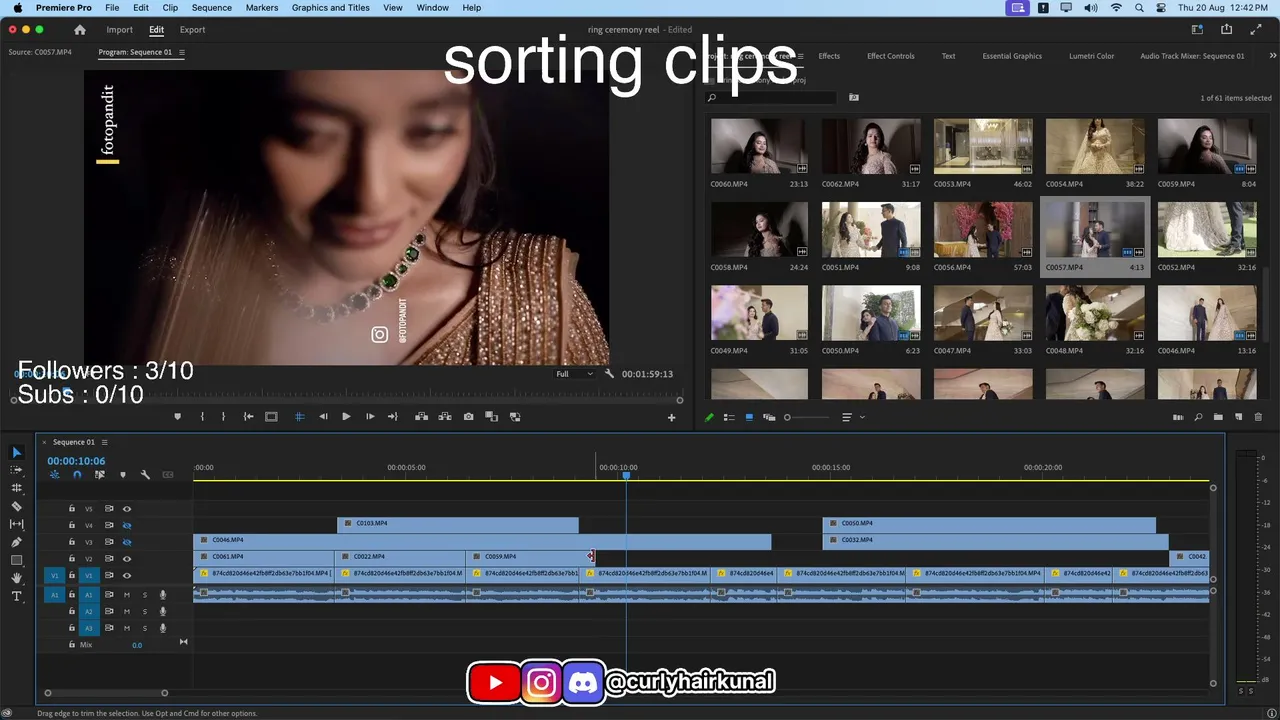The width and height of the screenshot is (1280, 720).
Task: Open Program monitor settings wrench
Action: 609,374
